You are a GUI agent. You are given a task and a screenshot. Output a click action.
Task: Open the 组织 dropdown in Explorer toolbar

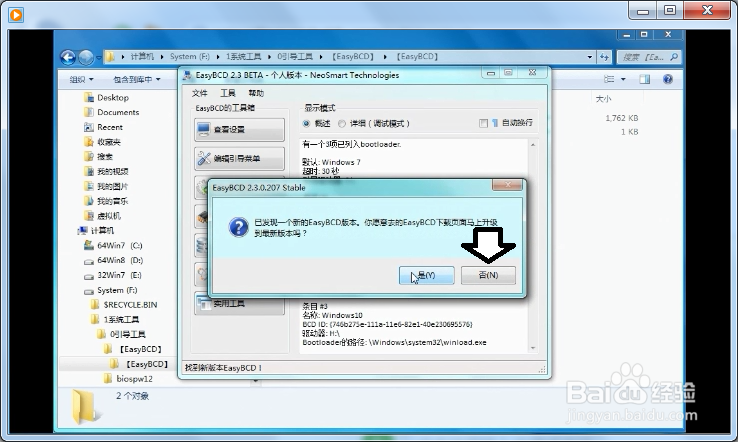(x=81, y=79)
